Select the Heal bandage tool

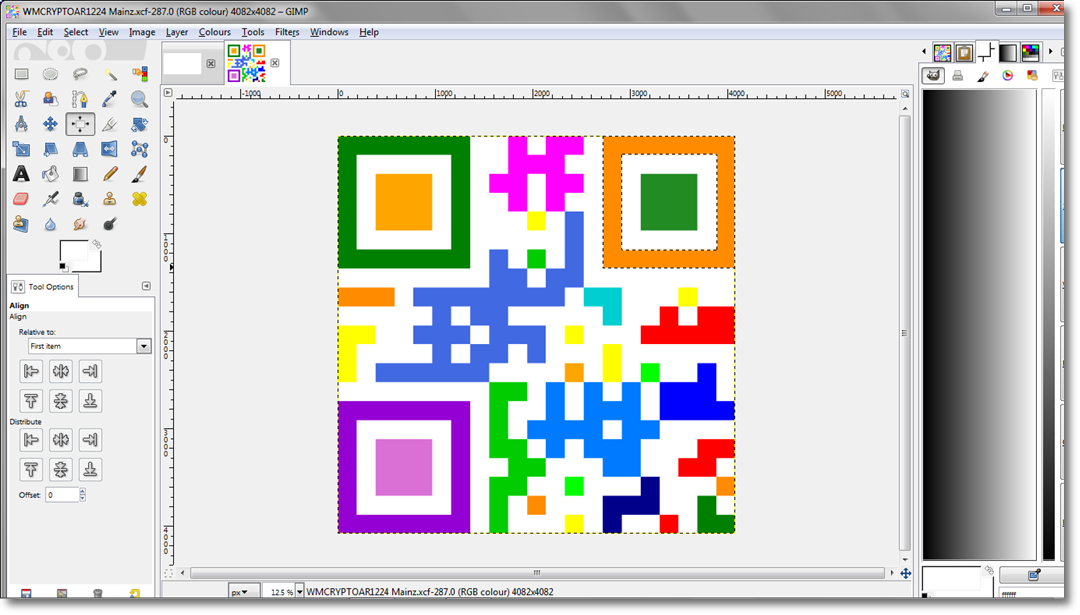pyautogui.click(x=139, y=199)
